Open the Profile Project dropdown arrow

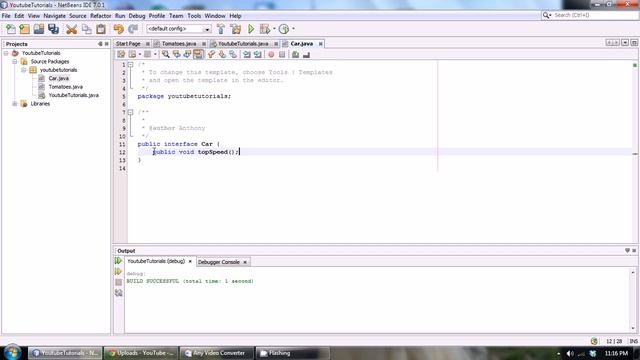[293, 29]
